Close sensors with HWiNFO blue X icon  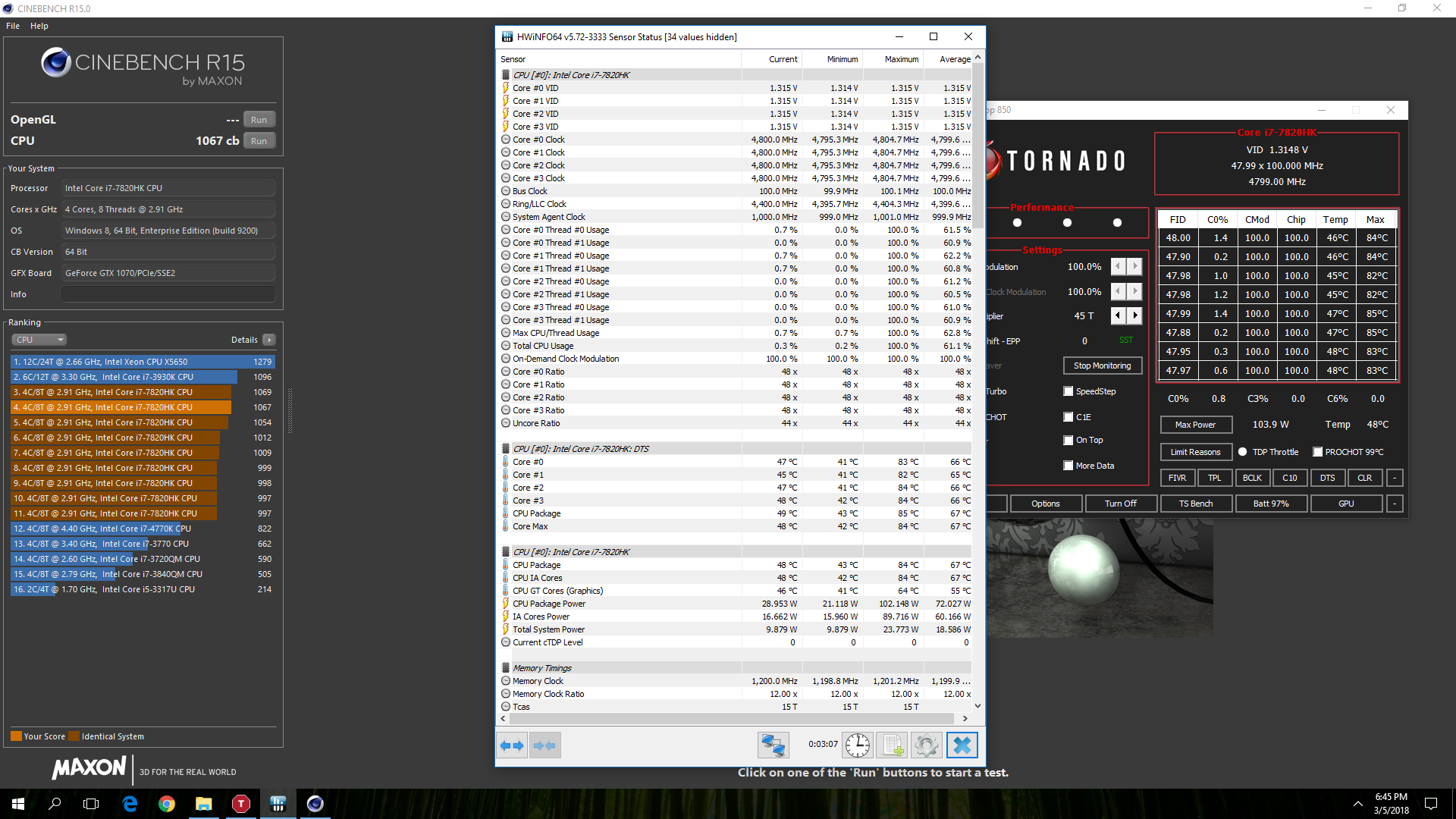pos(962,745)
